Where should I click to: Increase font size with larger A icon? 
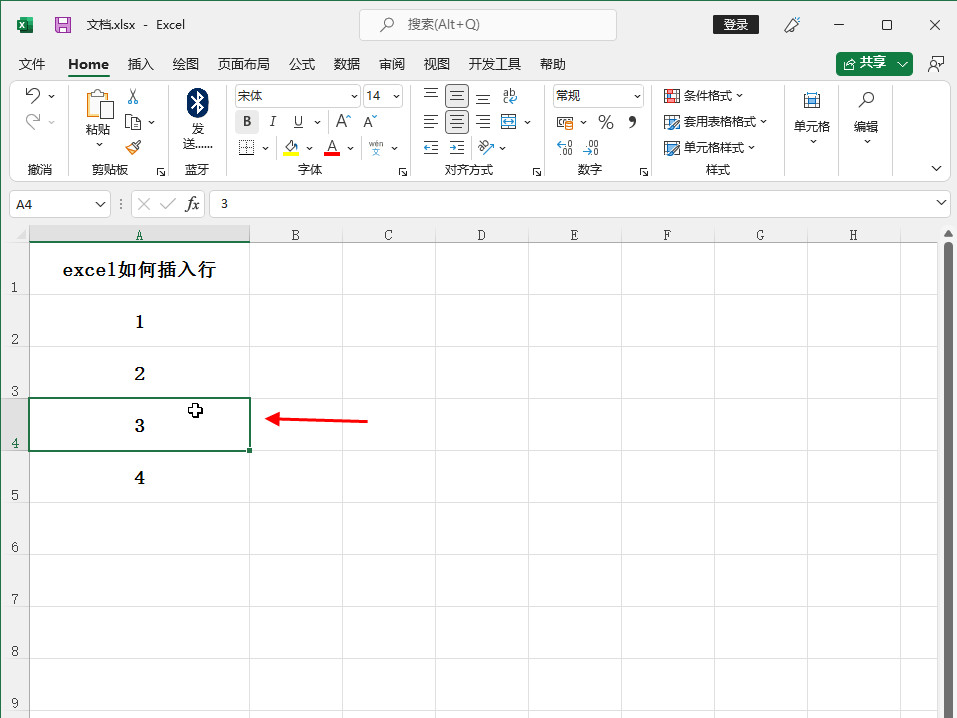coord(343,121)
